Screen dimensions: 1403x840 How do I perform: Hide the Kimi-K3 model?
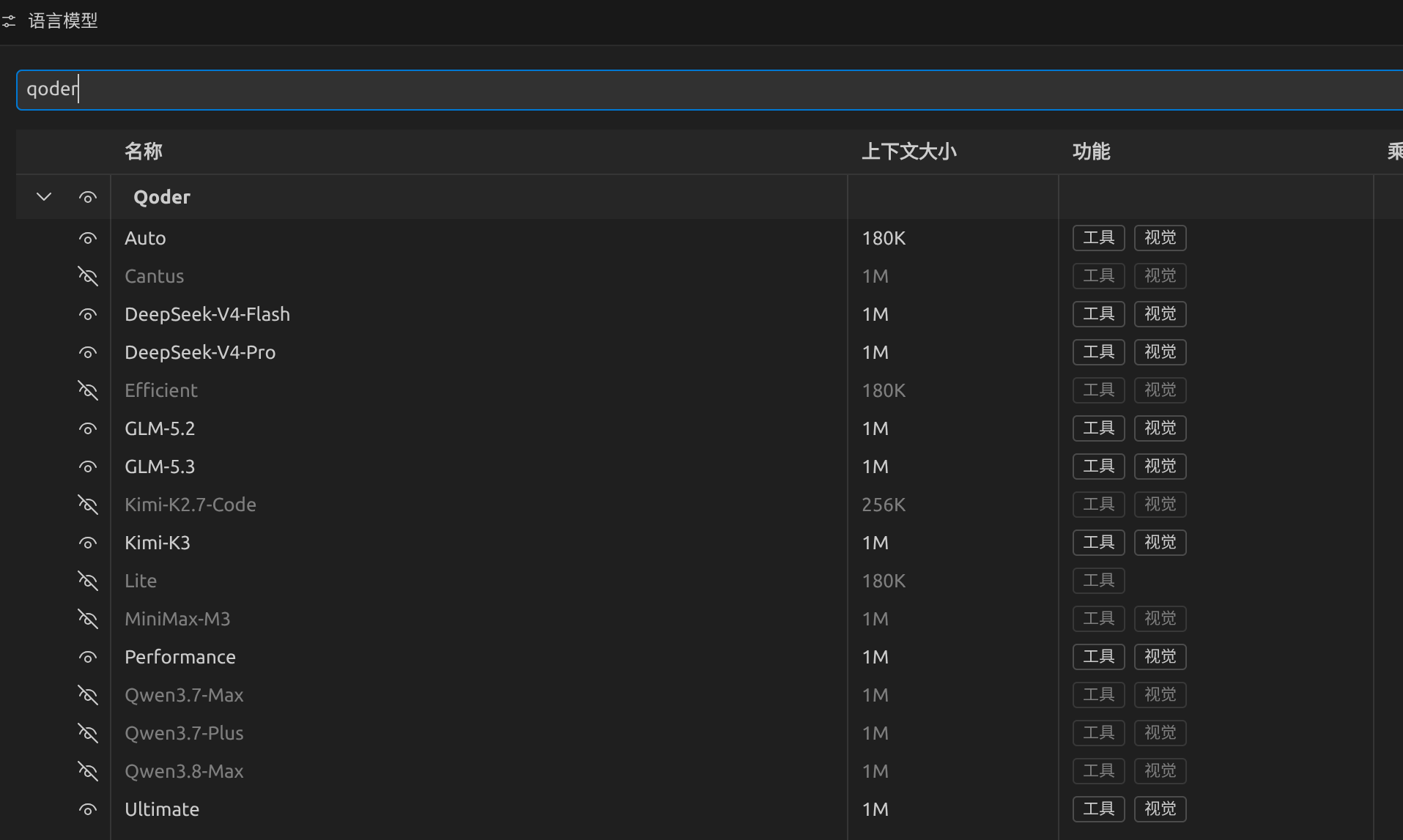tap(88, 543)
